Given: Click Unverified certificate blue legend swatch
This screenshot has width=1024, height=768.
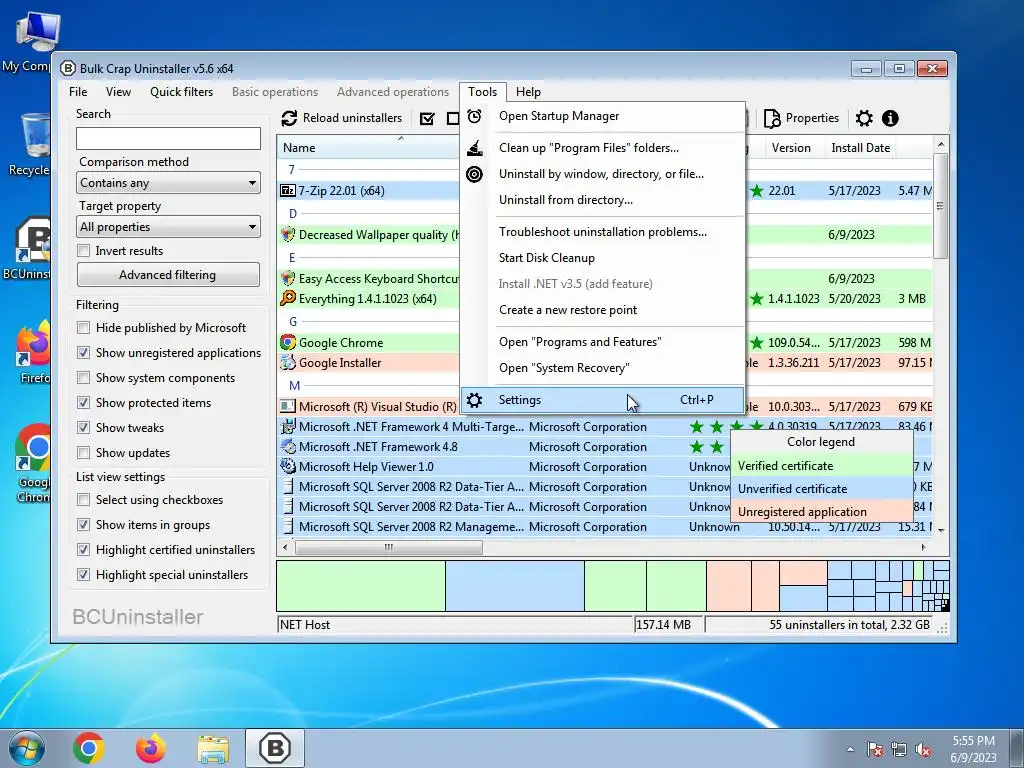Looking at the screenshot, I should (822, 488).
